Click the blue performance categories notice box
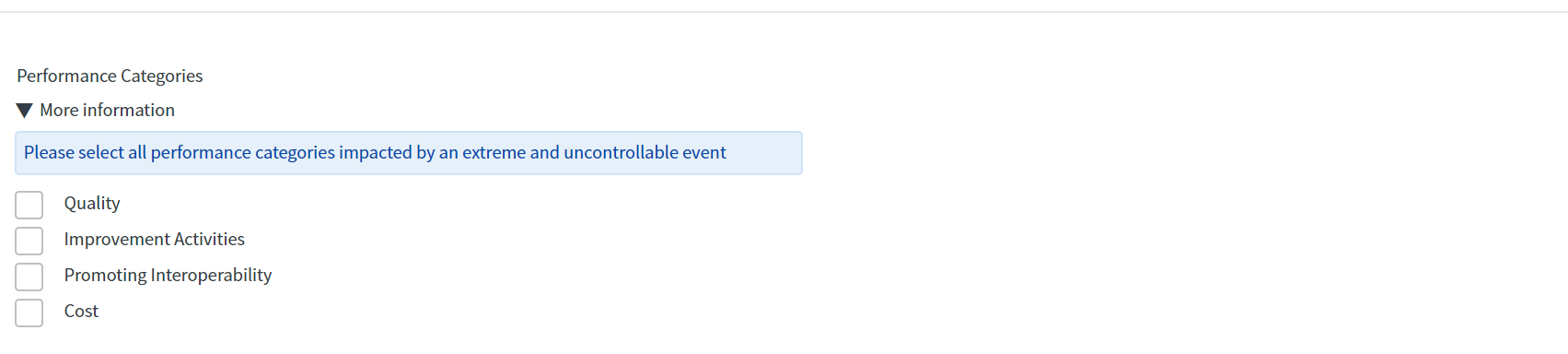1568x354 pixels. tap(409, 153)
